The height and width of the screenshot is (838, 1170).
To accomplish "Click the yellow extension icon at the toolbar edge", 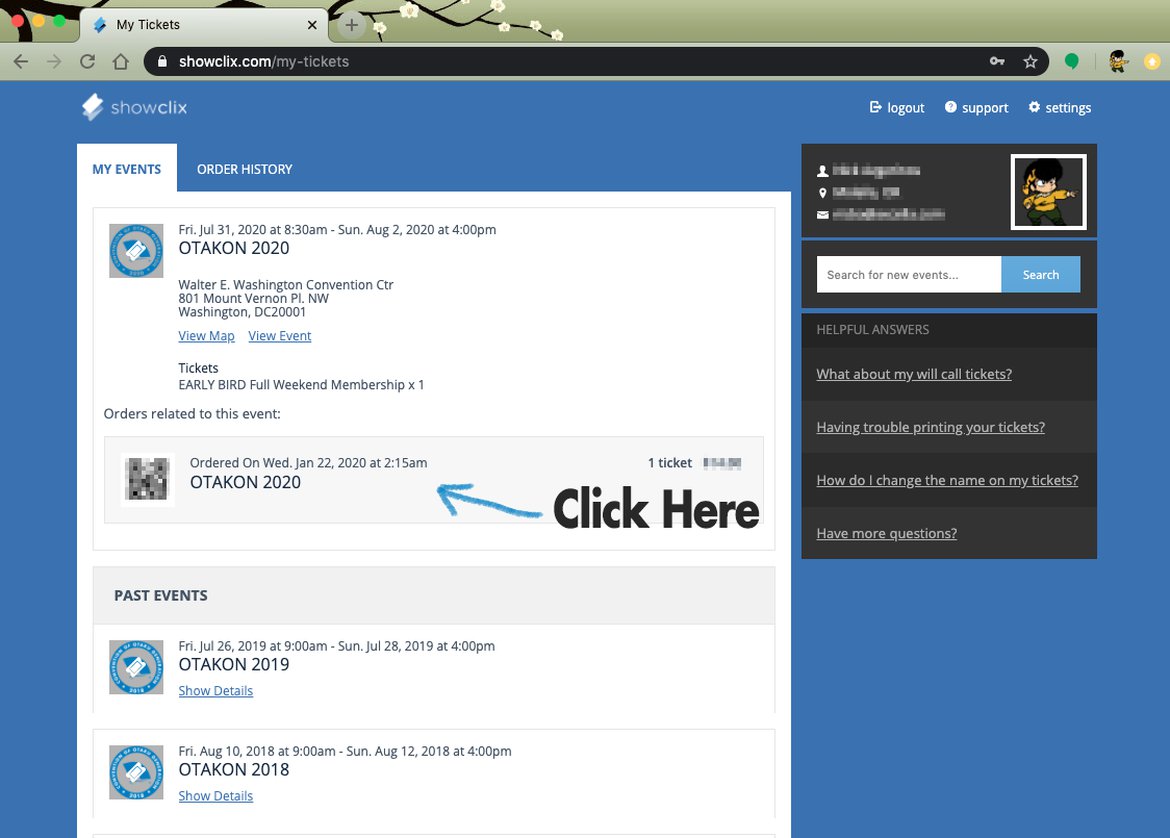I will coord(1152,61).
